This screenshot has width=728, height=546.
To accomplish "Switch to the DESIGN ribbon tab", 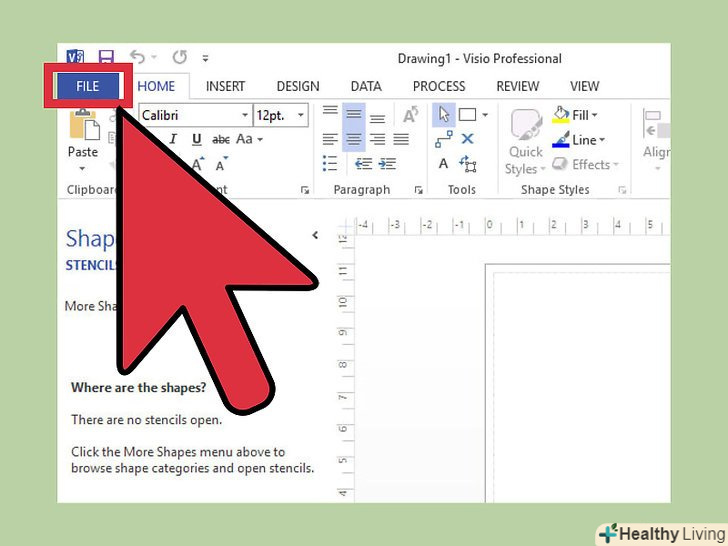I will point(298,86).
